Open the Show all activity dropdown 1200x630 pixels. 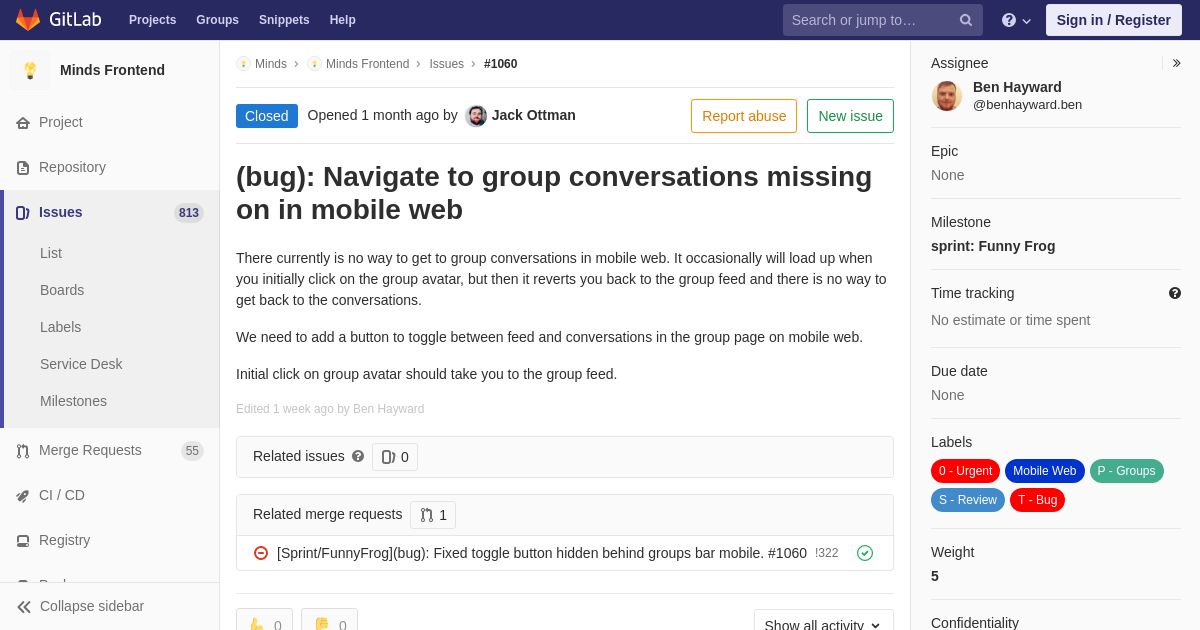point(824,620)
